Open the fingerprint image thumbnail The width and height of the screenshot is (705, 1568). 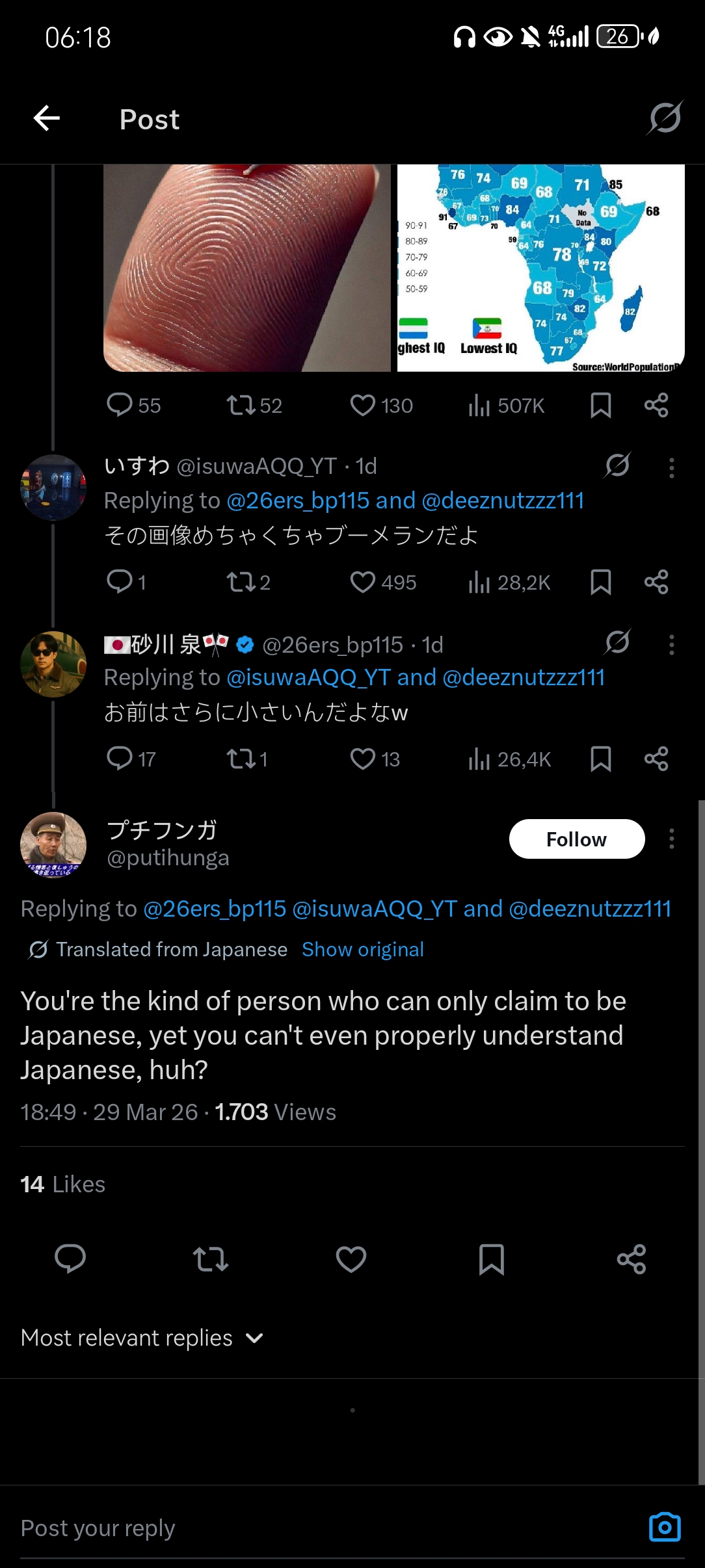247,268
